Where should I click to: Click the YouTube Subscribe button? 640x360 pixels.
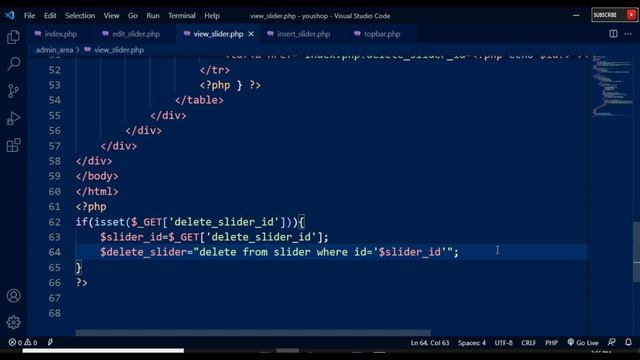click(614, 15)
